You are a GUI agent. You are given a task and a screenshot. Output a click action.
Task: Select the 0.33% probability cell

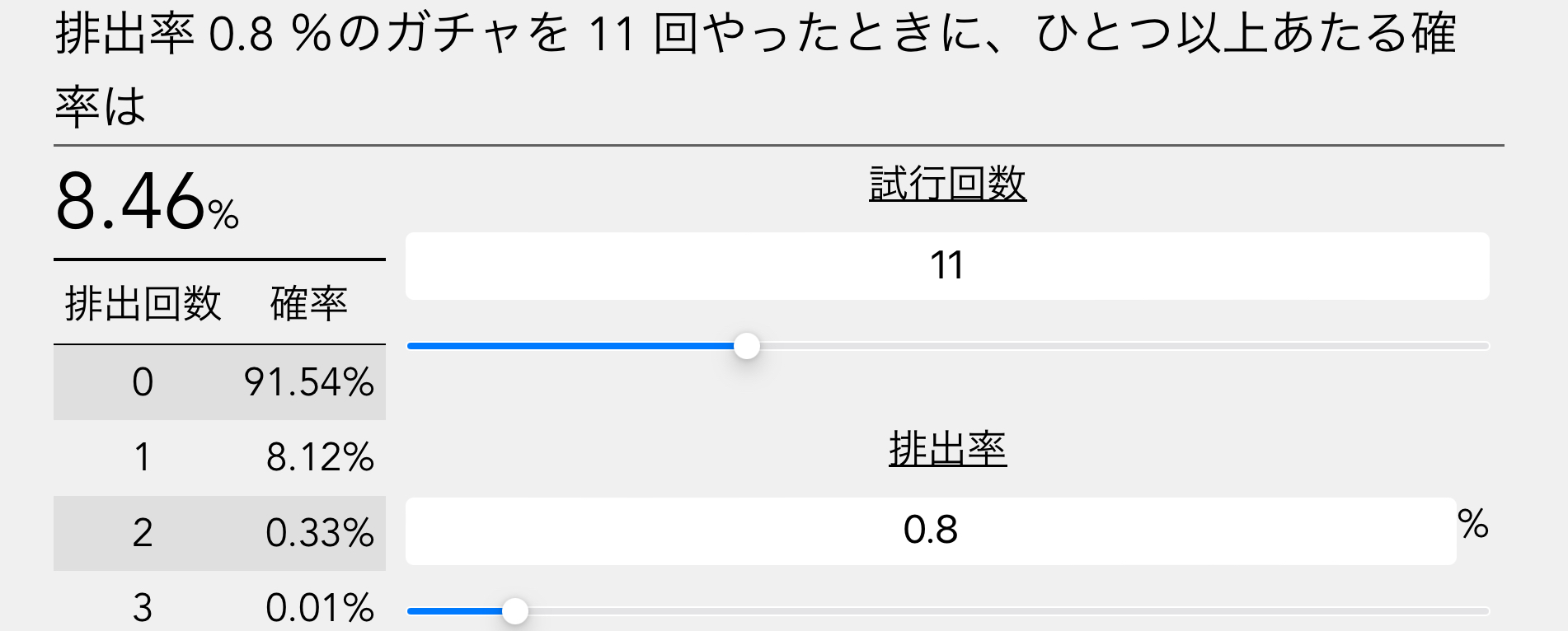[320, 533]
